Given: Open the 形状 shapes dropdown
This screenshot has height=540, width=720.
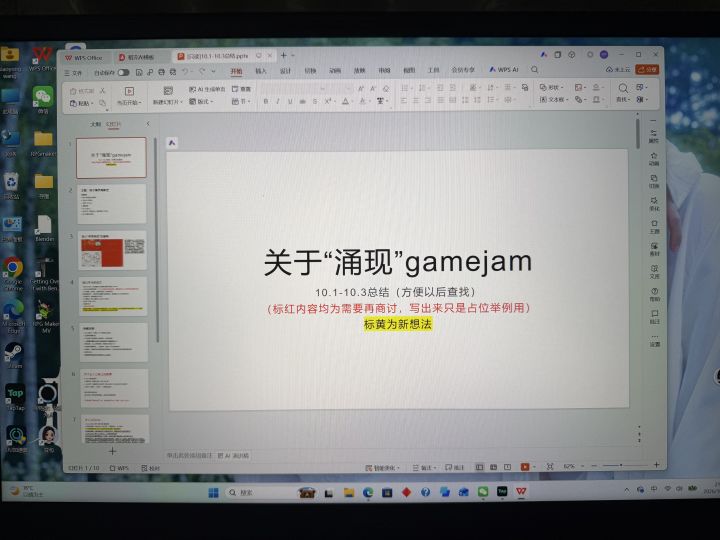Looking at the screenshot, I should tap(551, 87).
